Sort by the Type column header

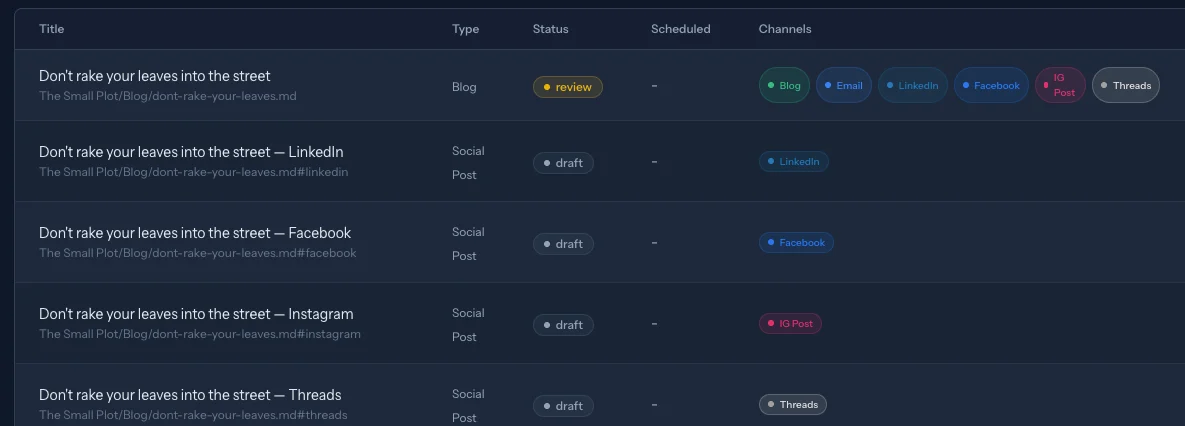[x=466, y=29]
